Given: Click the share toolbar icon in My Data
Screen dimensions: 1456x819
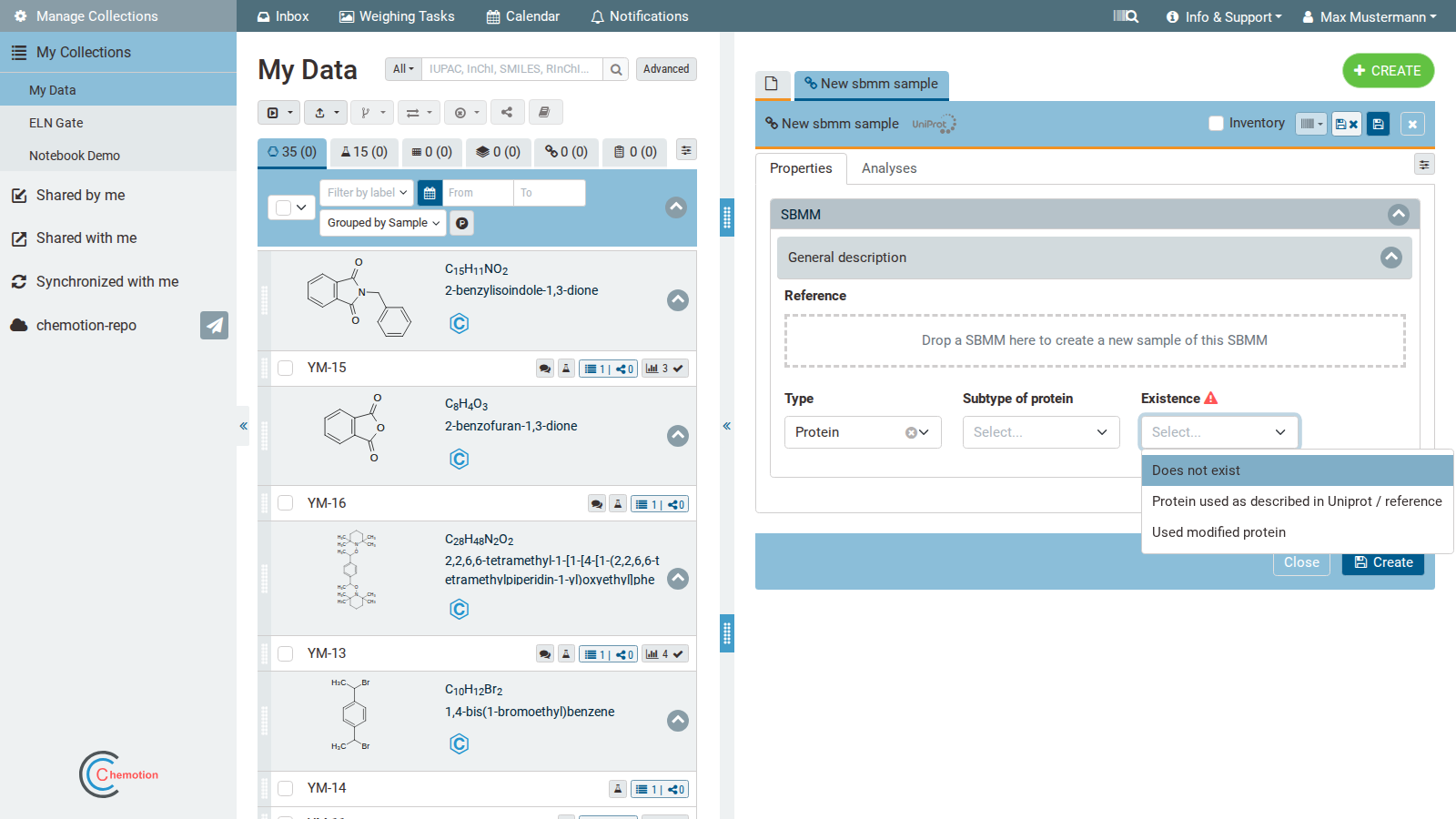Looking at the screenshot, I should coord(507,113).
